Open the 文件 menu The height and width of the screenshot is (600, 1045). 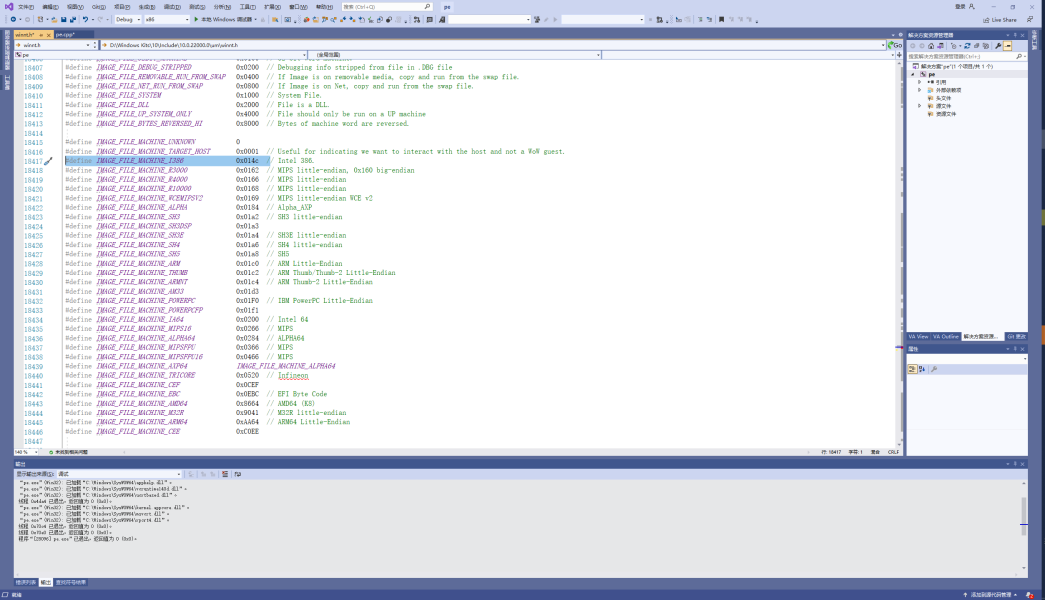(x=25, y=6)
